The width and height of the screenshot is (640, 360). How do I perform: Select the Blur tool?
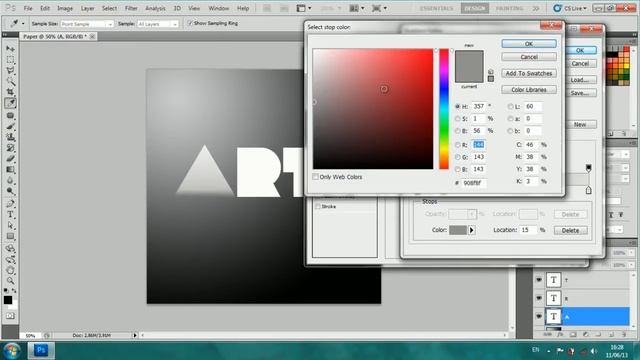tap(10, 180)
